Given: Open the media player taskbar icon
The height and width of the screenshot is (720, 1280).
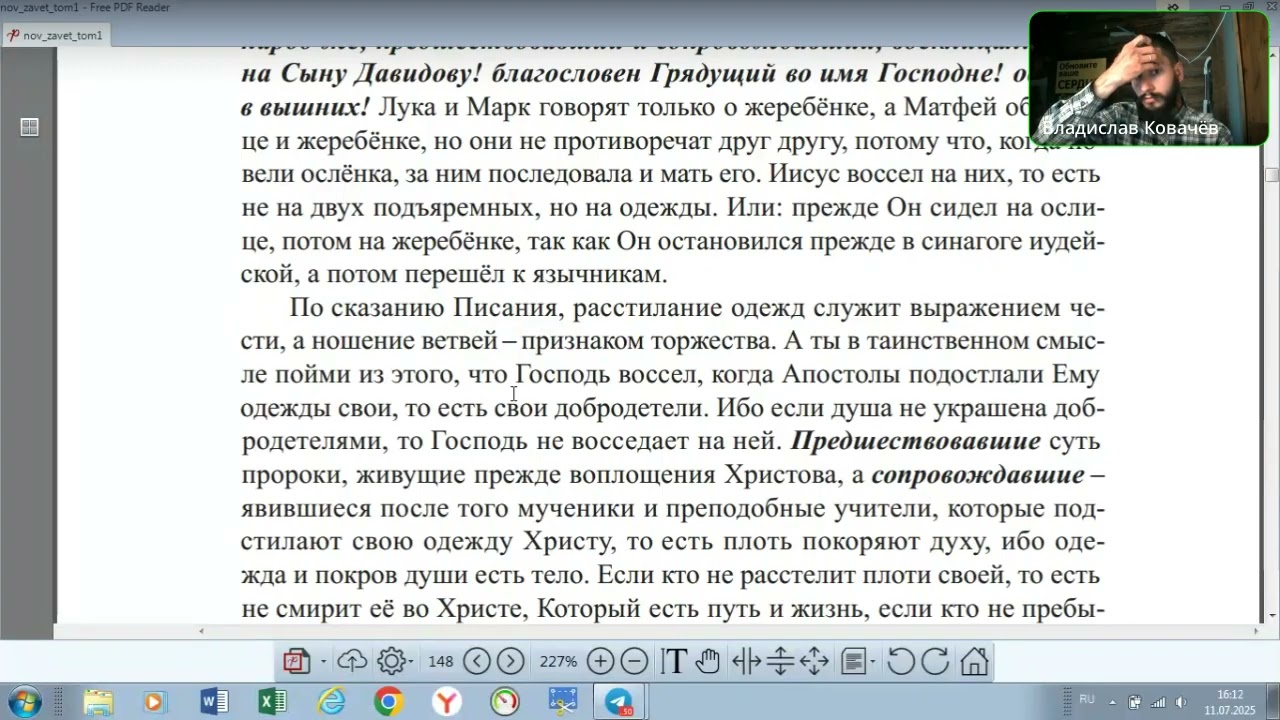Looking at the screenshot, I should (x=153, y=702).
